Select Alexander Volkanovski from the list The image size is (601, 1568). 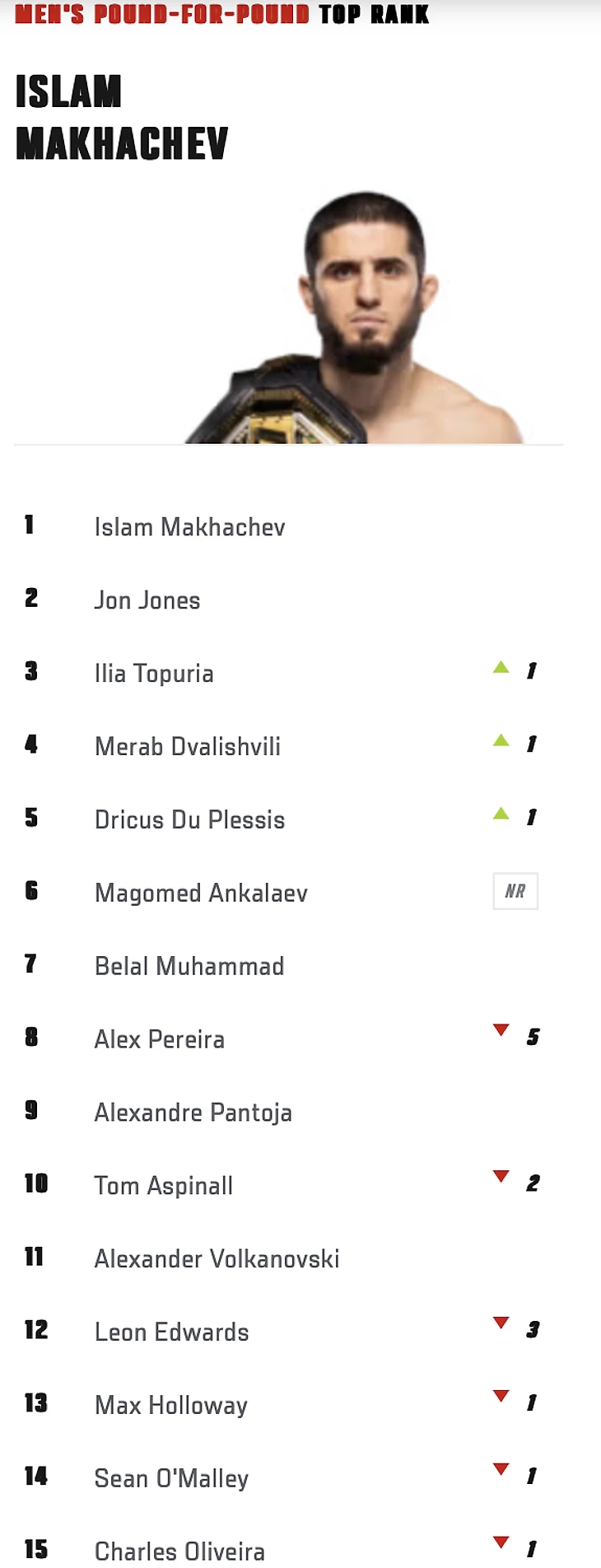(217, 1259)
